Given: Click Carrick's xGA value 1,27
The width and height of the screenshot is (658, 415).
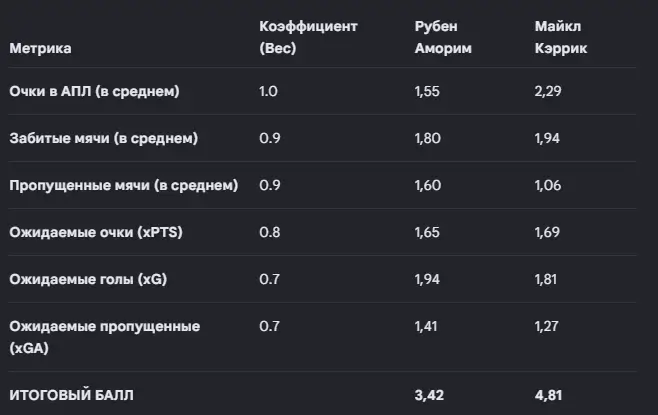Looking at the screenshot, I should pos(546,326).
